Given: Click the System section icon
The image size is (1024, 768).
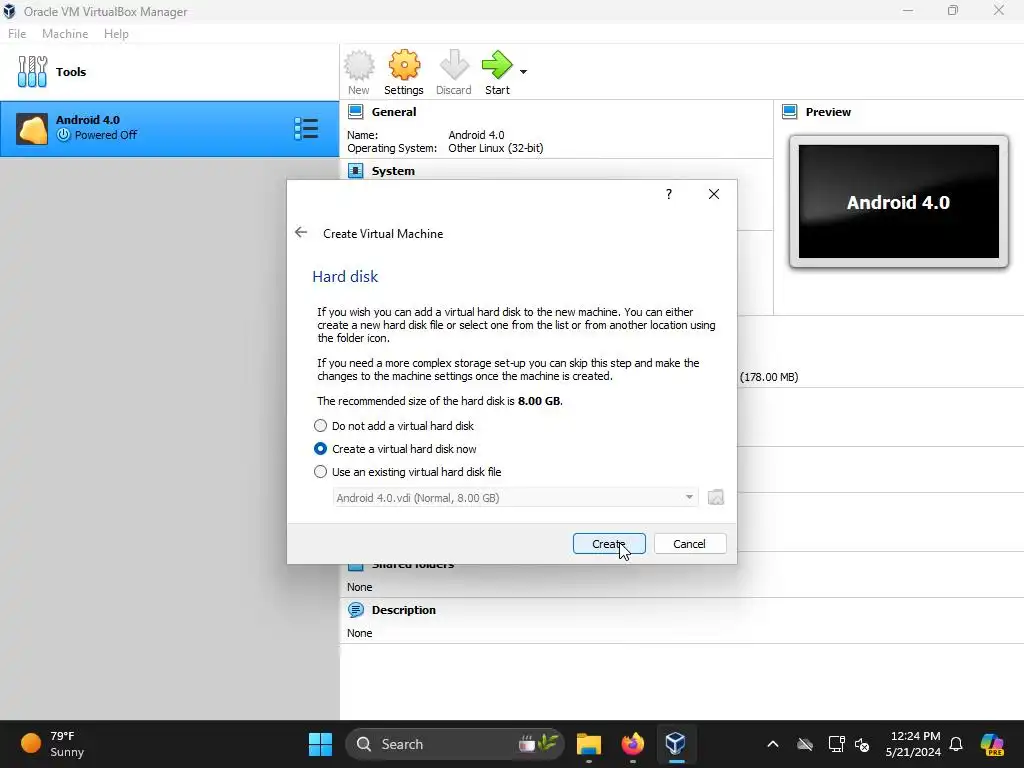Looking at the screenshot, I should (x=355, y=171).
